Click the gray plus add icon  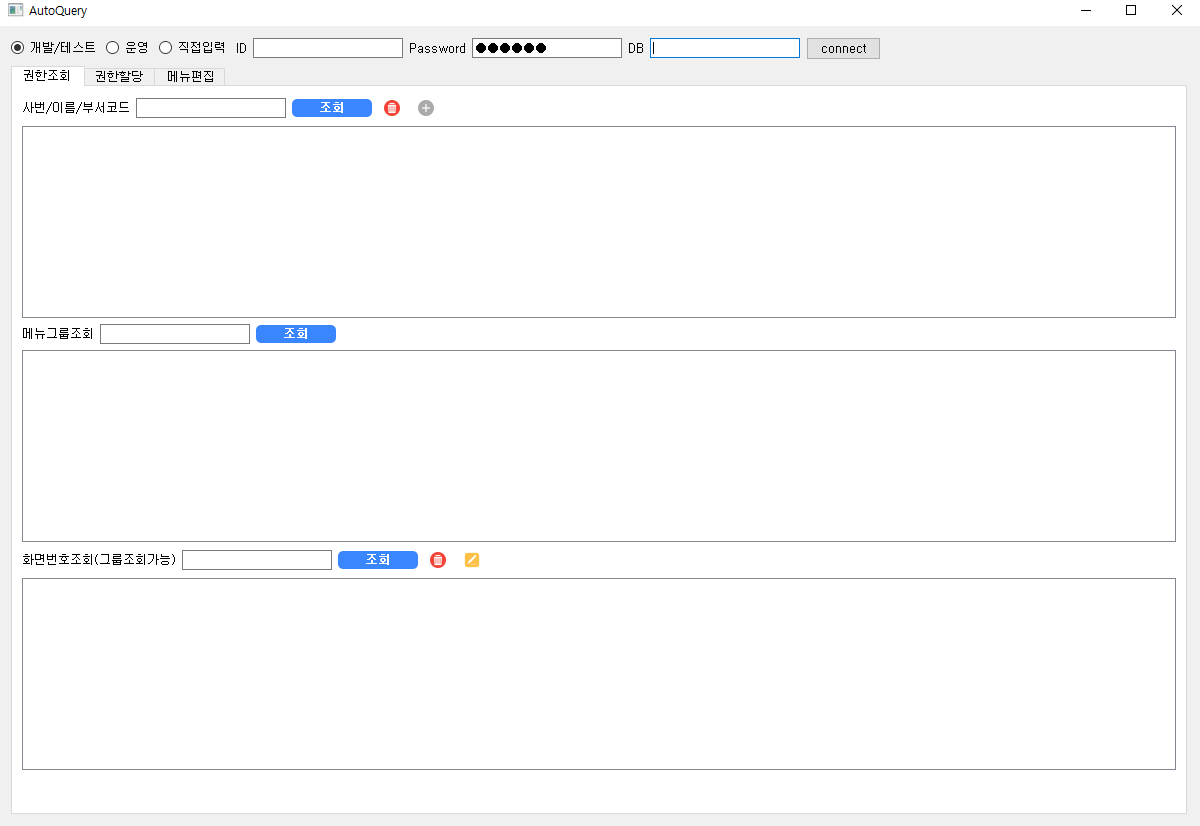click(426, 108)
